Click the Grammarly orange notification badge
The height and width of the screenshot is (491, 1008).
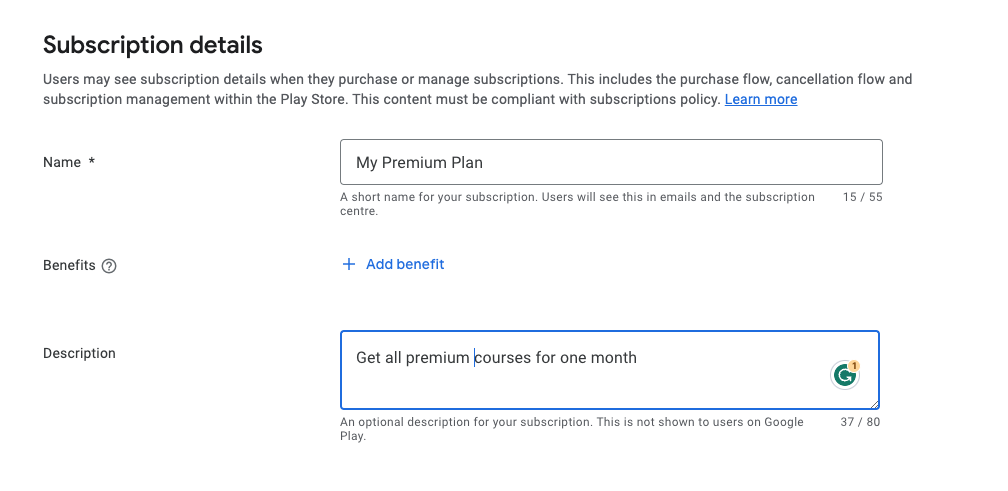pos(854,366)
